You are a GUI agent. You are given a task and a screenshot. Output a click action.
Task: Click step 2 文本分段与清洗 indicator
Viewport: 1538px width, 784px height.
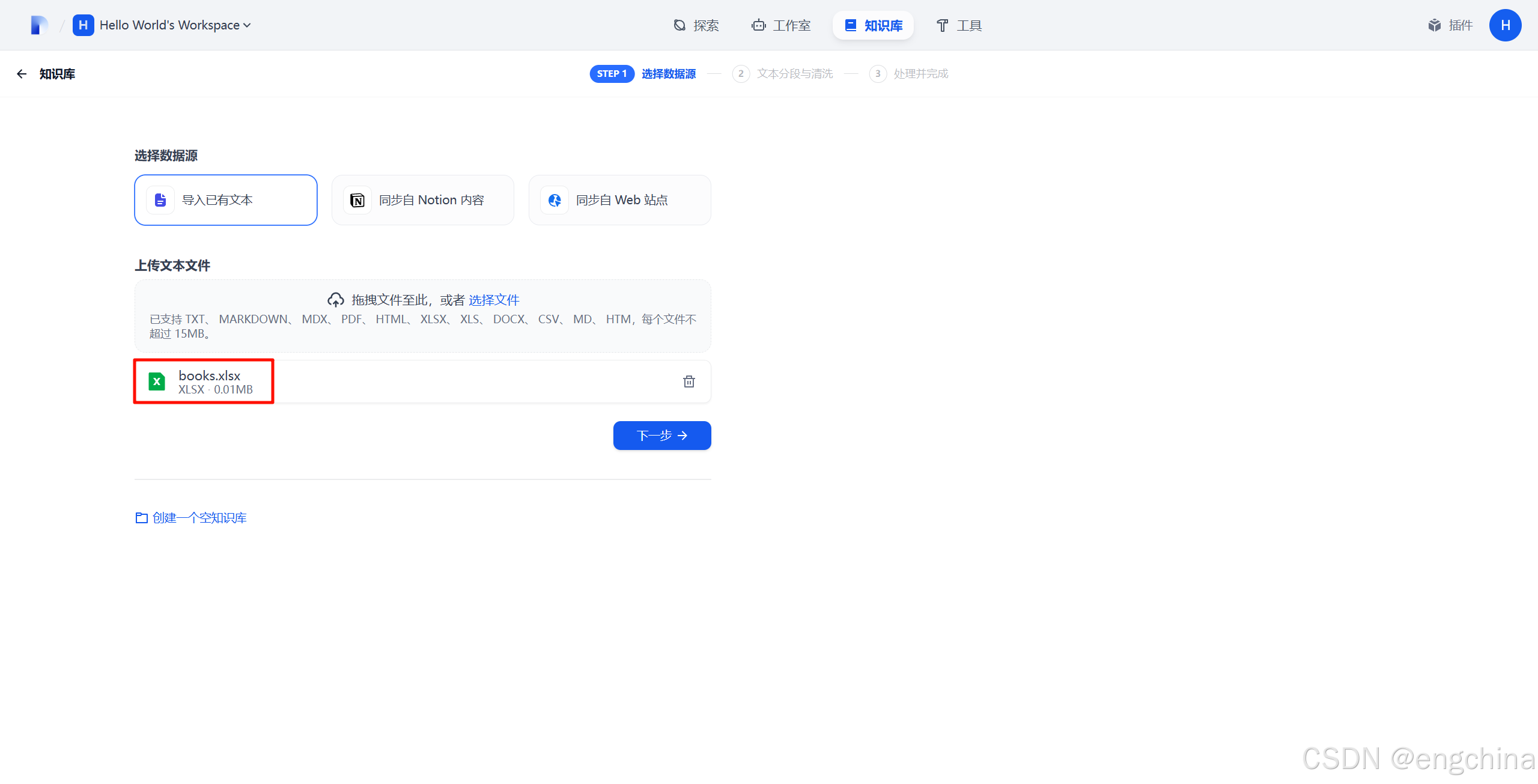pyautogui.click(x=782, y=74)
